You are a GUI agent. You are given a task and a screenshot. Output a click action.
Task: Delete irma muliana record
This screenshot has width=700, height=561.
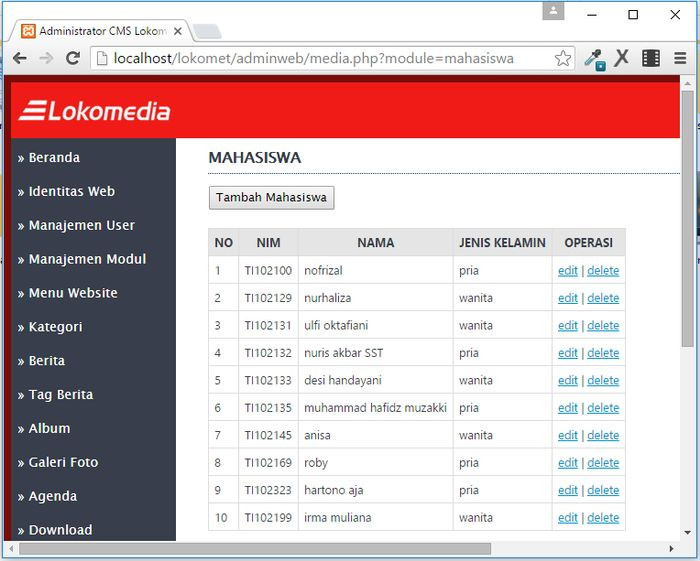pos(603,518)
